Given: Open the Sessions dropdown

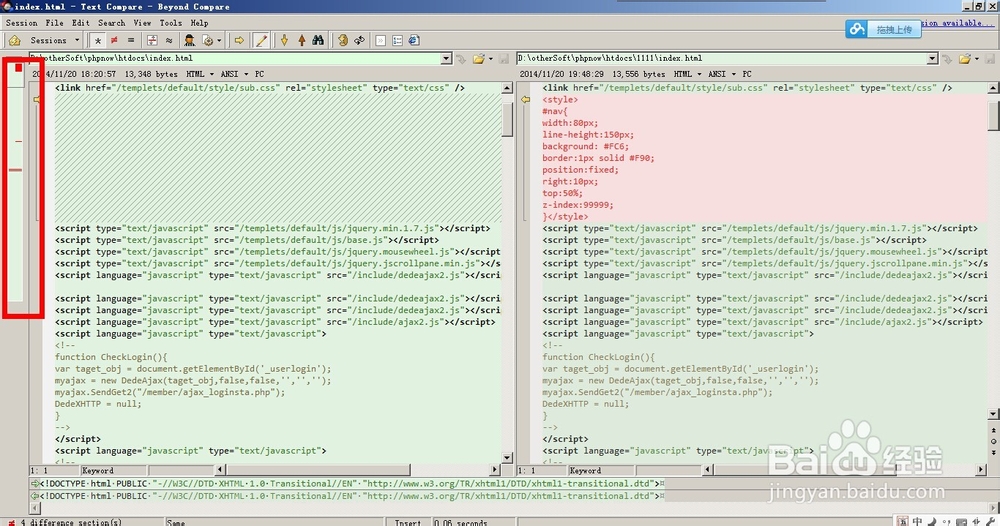Looking at the screenshot, I should click(55, 41).
